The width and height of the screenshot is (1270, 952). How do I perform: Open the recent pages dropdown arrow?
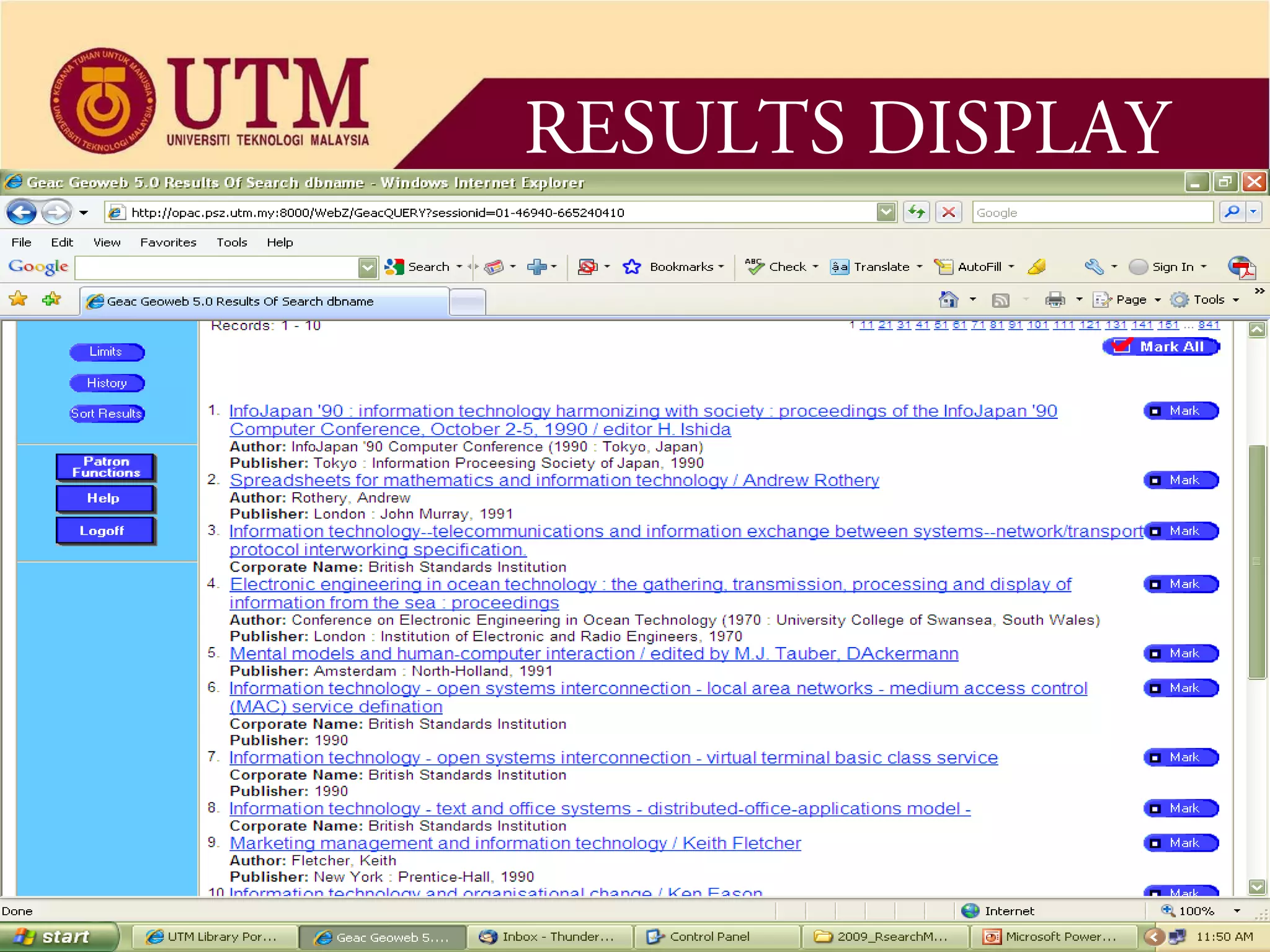pos(84,213)
